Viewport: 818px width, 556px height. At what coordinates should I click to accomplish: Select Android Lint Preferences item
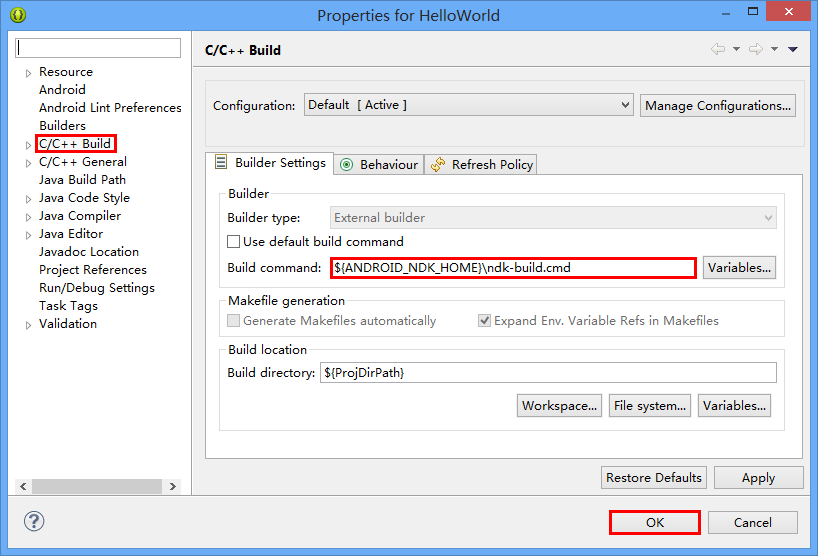110,107
